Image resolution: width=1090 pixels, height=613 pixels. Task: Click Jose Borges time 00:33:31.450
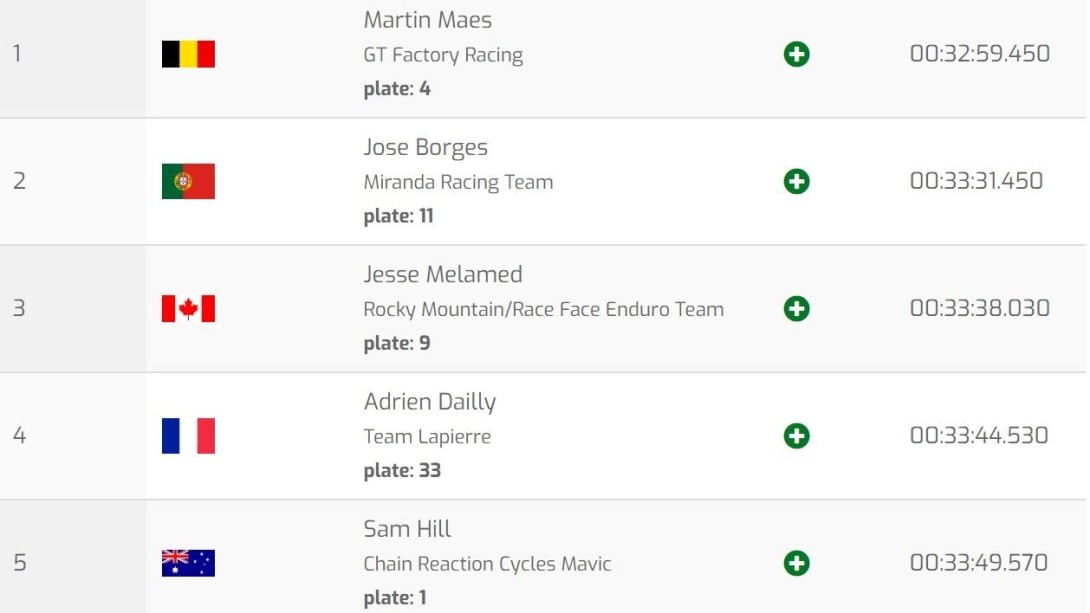tap(976, 181)
